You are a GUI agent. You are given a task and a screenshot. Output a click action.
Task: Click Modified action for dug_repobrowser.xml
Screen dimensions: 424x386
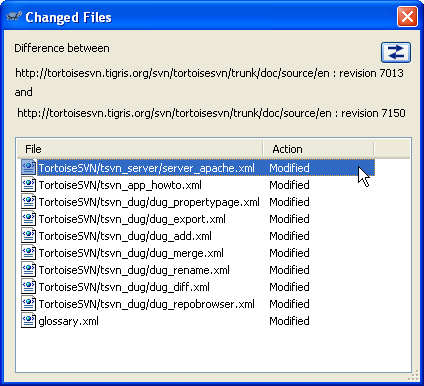click(289, 304)
